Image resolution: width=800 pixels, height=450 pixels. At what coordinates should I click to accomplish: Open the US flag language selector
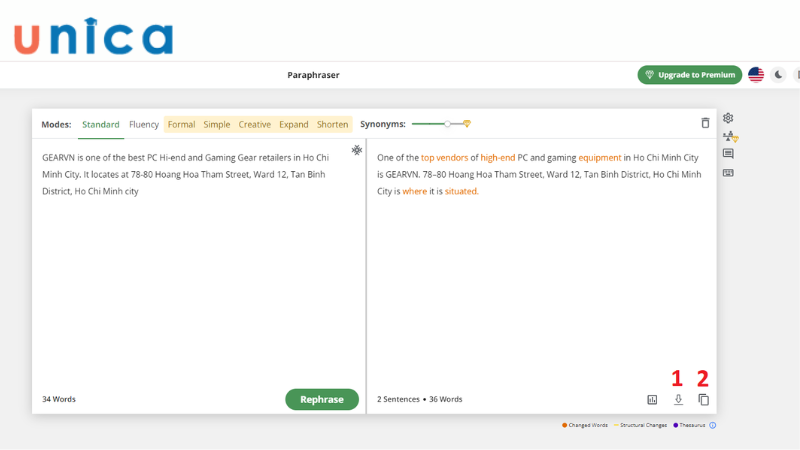[756, 75]
